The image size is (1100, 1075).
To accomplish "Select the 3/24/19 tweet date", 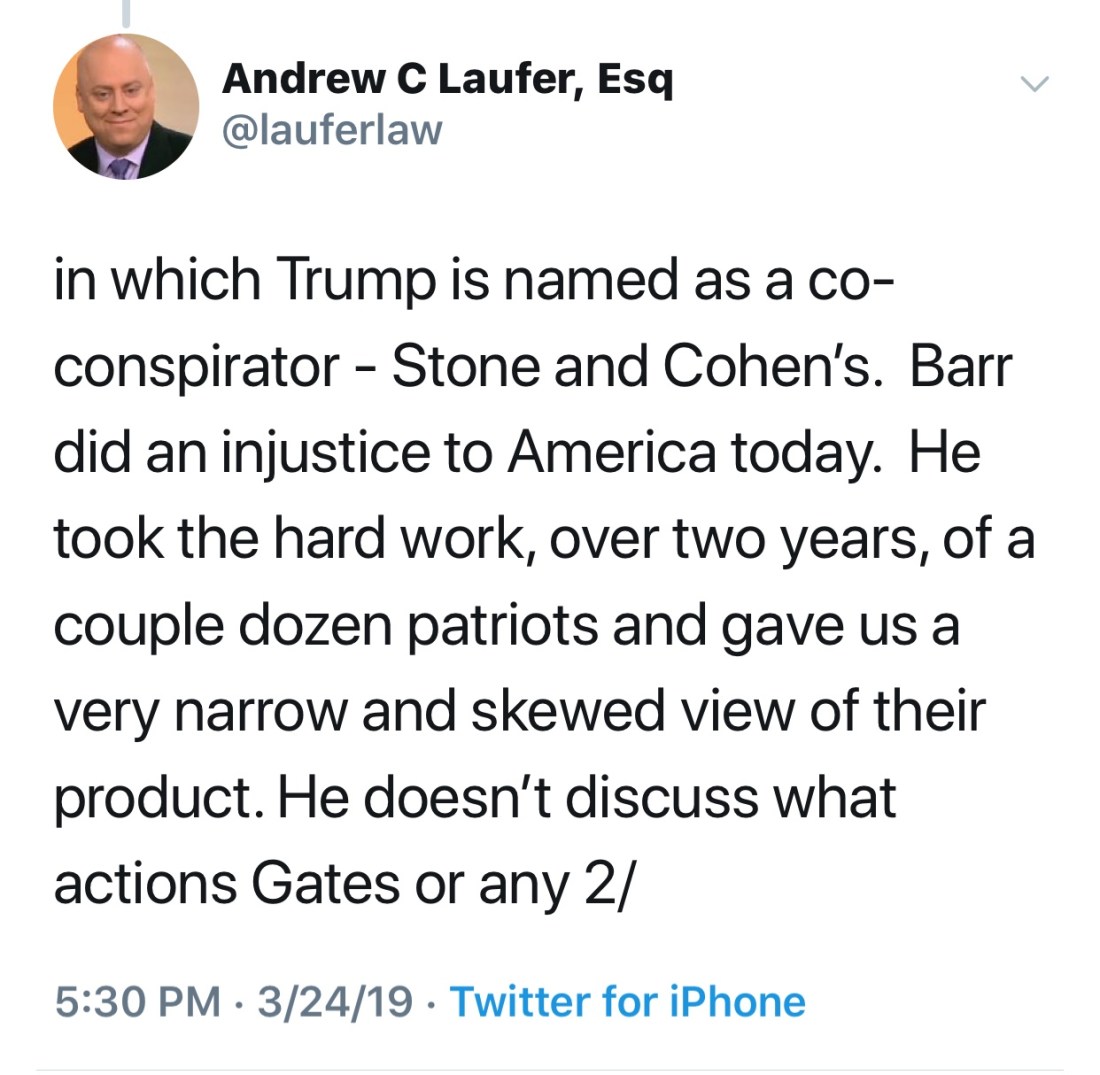I will tap(333, 1001).
